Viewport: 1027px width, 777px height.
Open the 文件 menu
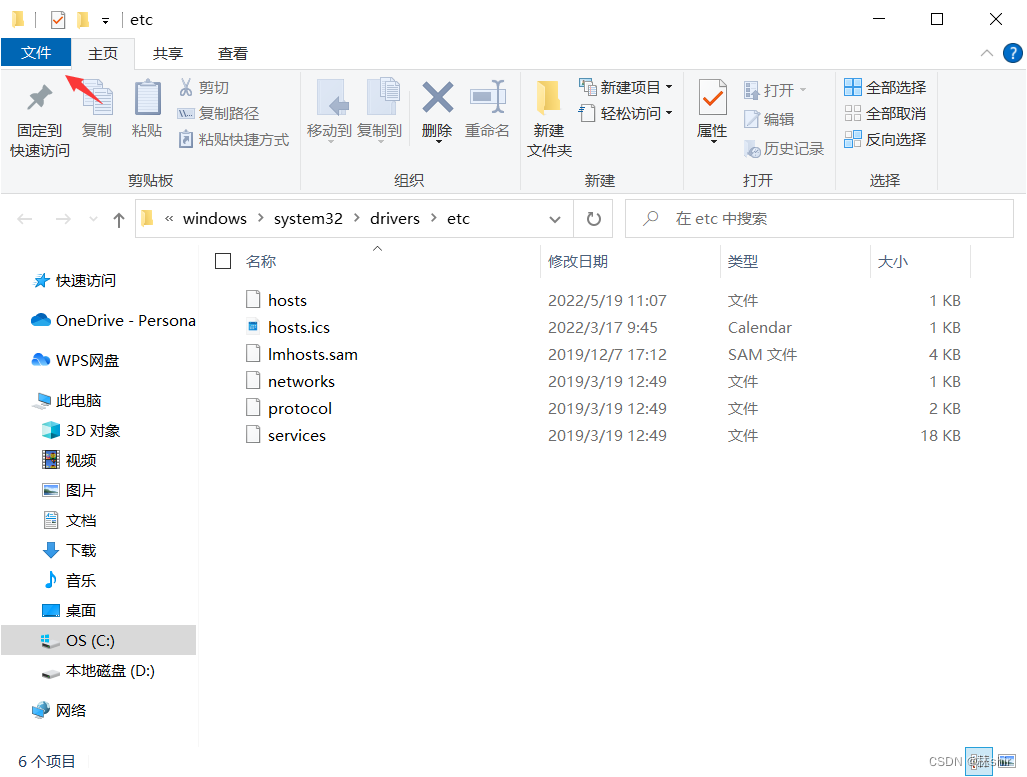click(36, 53)
